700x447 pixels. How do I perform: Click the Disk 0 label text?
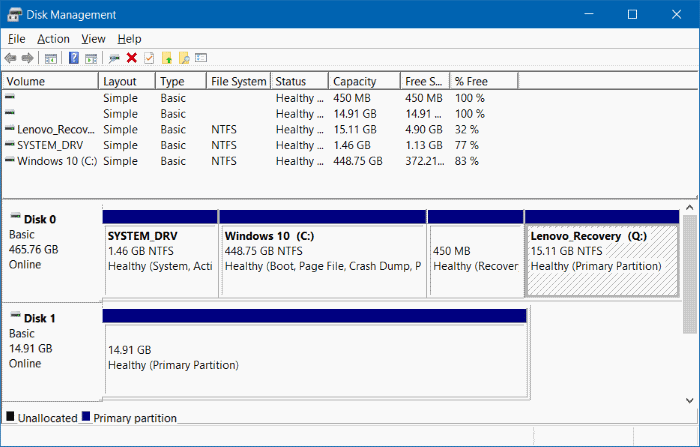point(40,219)
